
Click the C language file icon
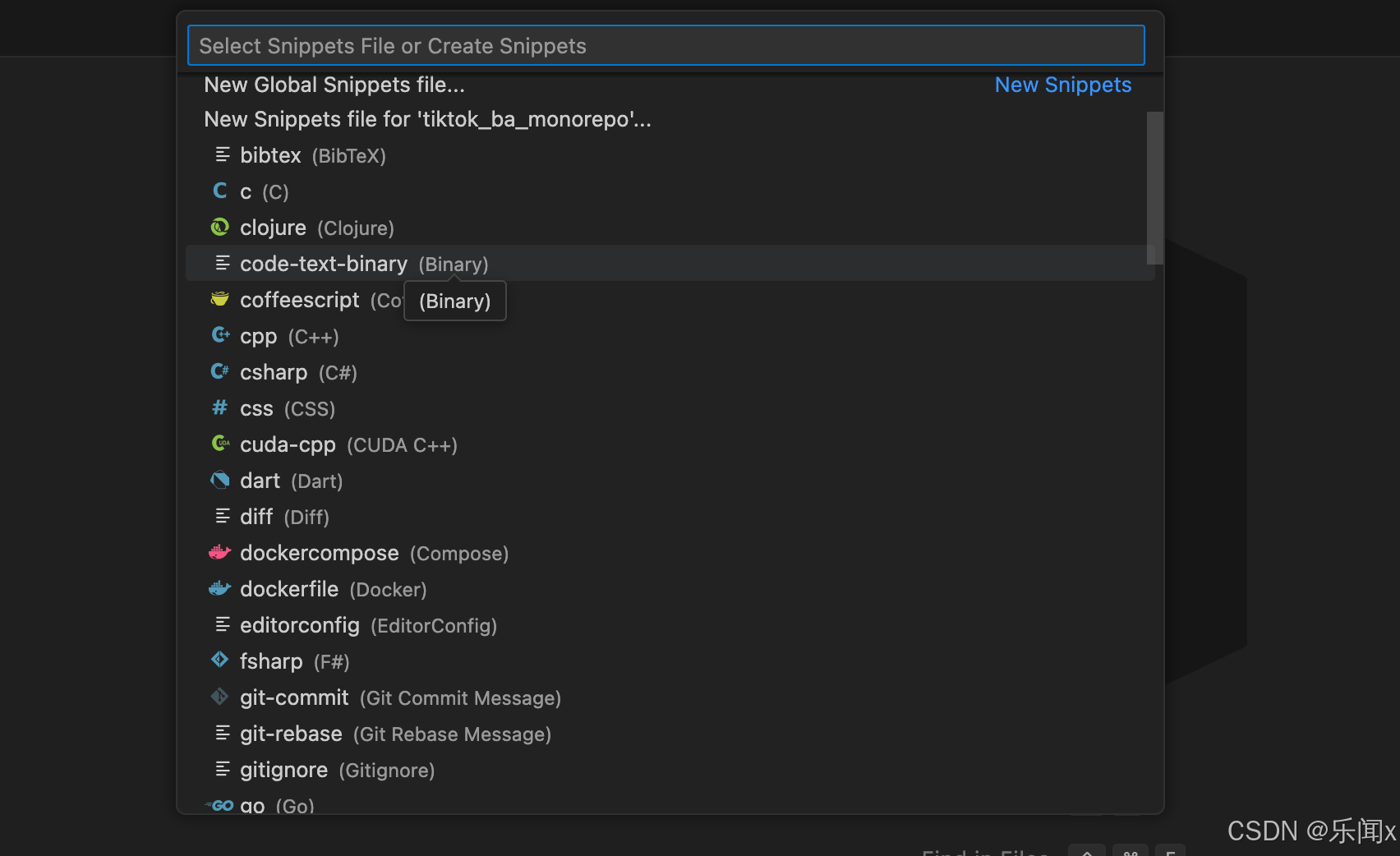(x=220, y=191)
